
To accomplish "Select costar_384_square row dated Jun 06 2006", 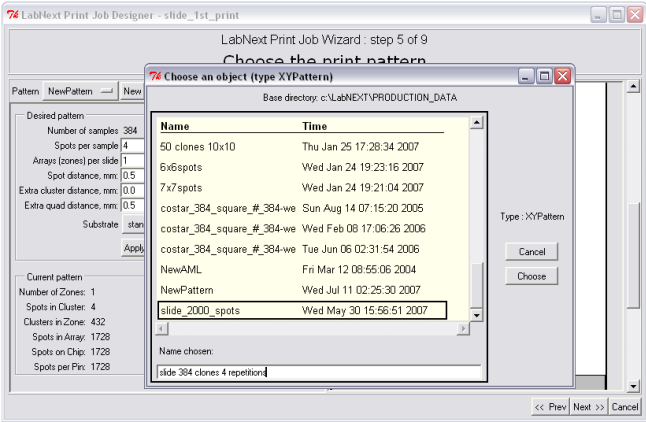I will [x=302, y=249].
